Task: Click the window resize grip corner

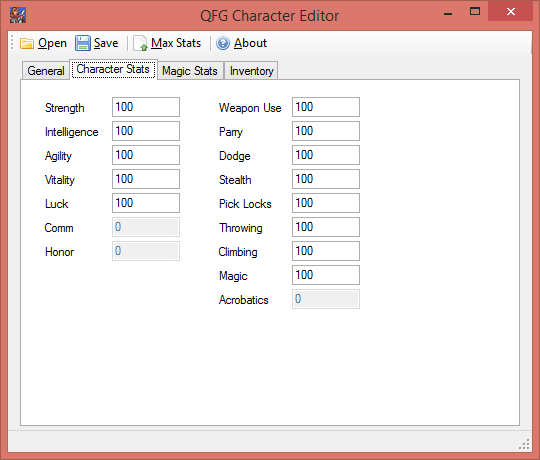Action: click(x=524, y=444)
